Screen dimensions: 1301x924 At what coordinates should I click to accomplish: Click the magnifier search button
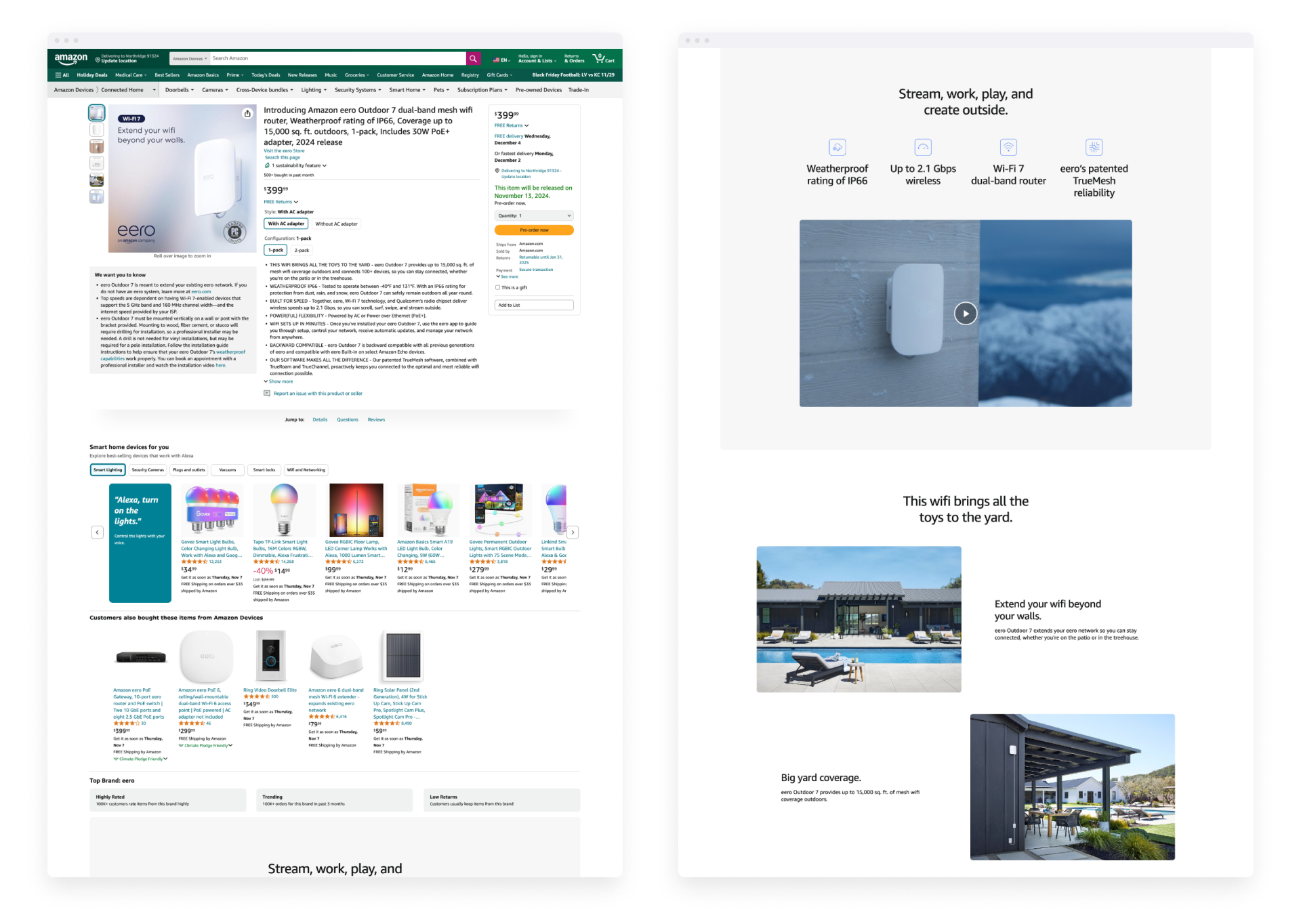click(x=473, y=59)
